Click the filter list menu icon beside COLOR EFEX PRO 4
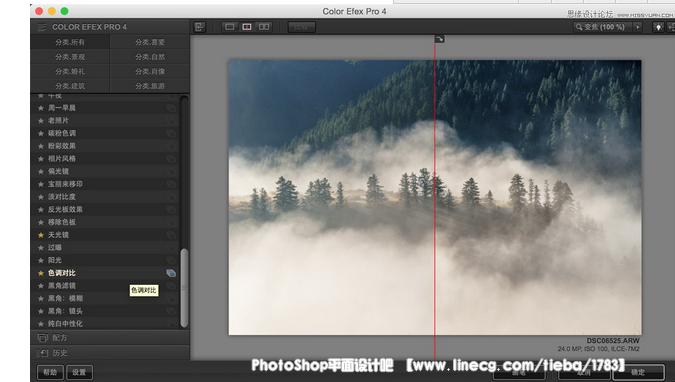The image size is (675, 382). click(41, 27)
